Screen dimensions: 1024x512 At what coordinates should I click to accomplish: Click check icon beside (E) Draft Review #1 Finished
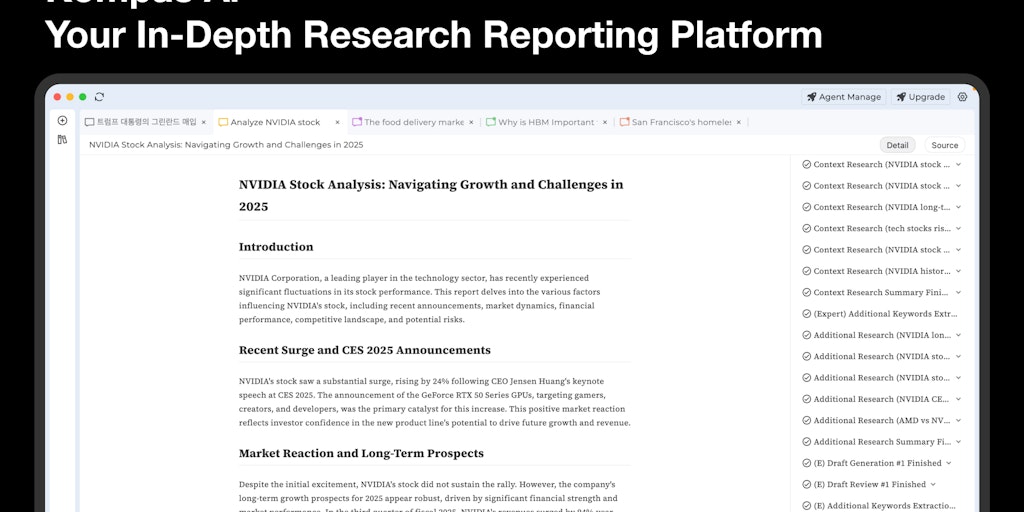(807, 485)
